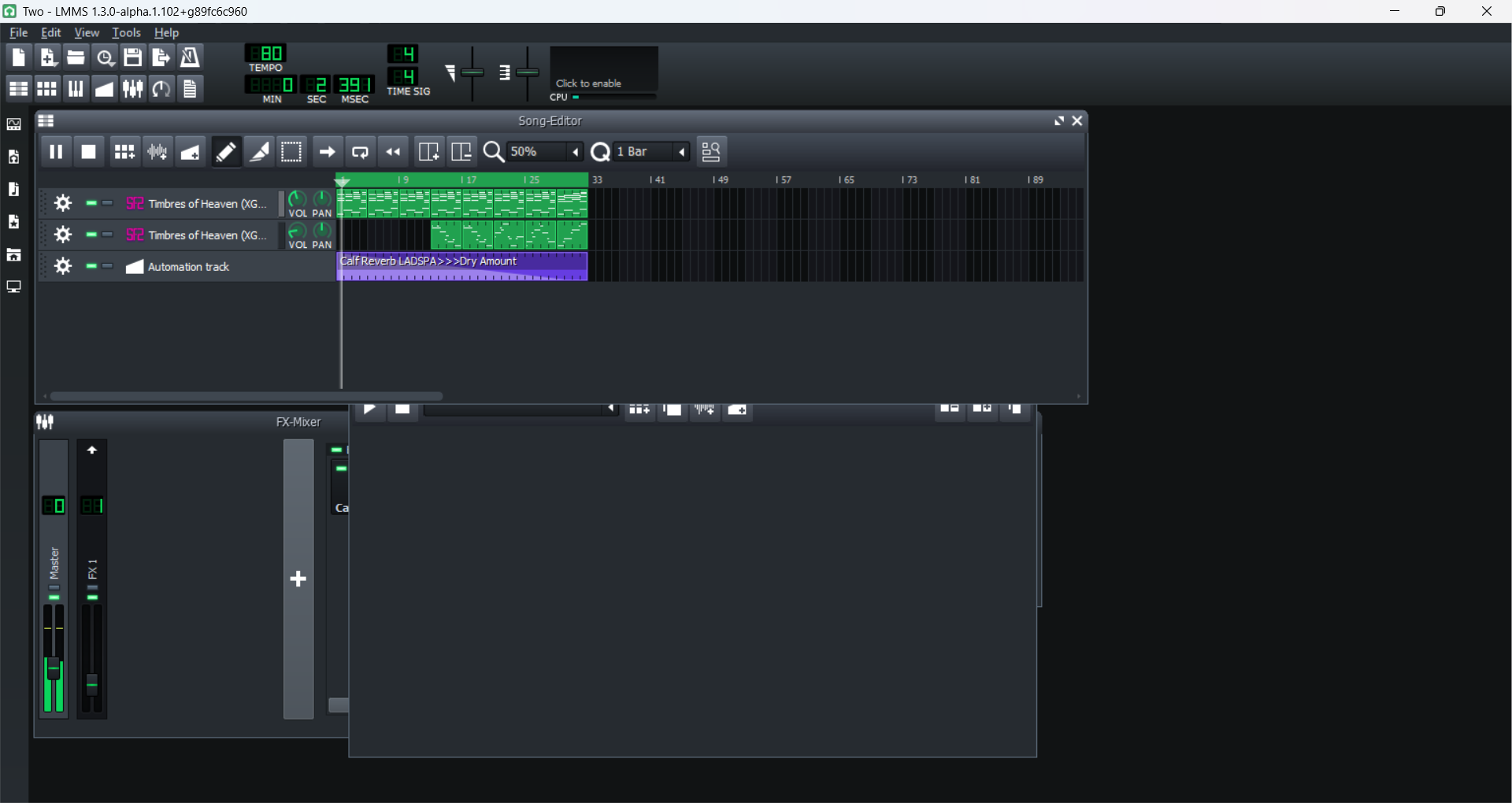Open the File menu
Image resolution: width=1512 pixels, height=803 pixels.
point(18,32)
